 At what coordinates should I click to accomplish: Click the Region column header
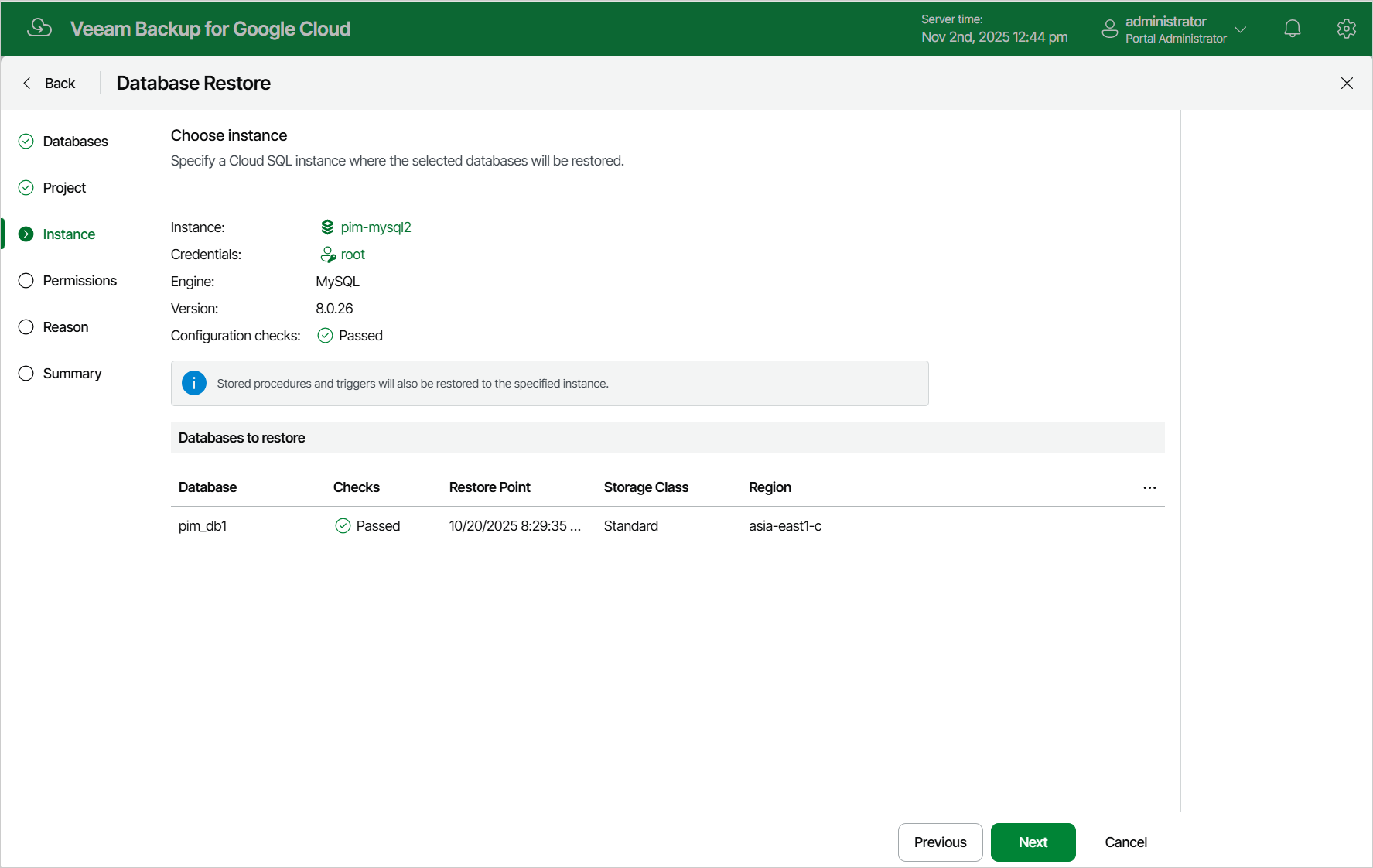point(770,487)
